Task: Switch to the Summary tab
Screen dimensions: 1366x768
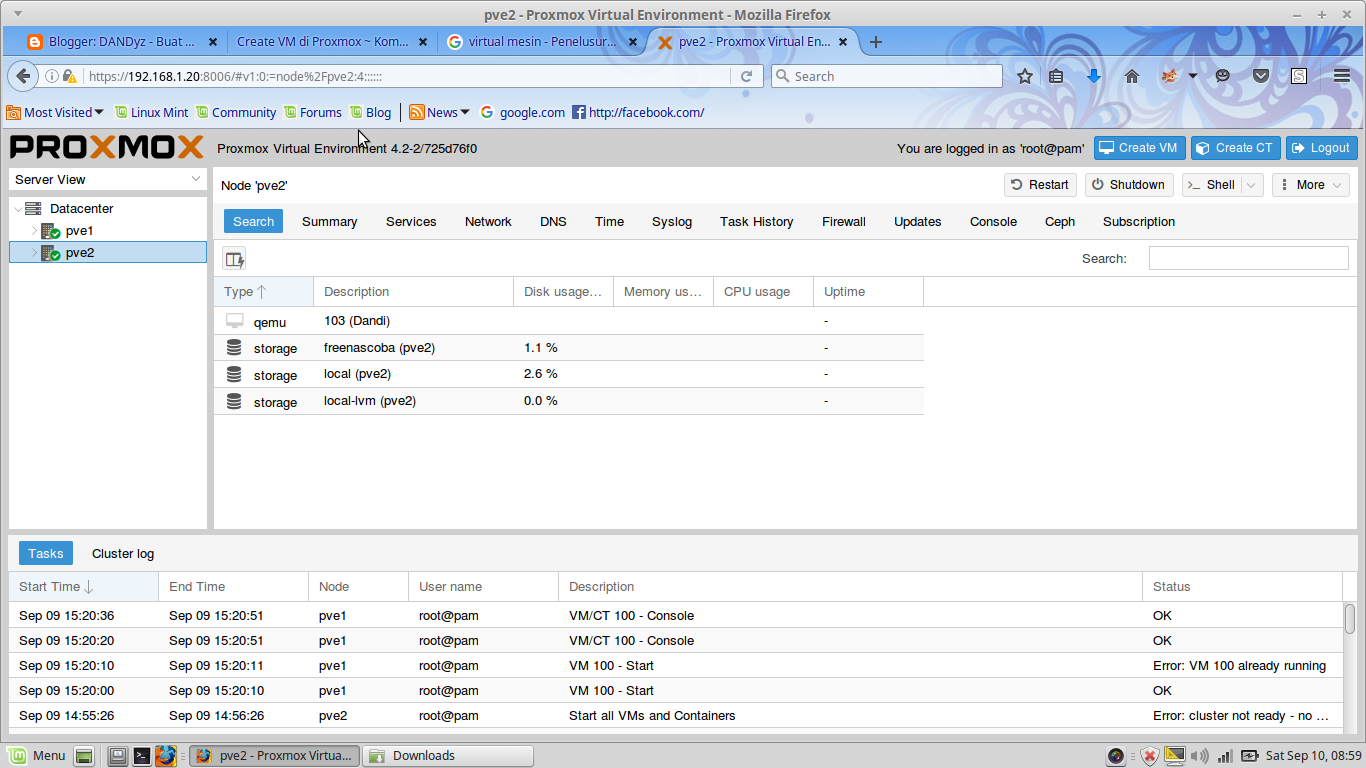Action: (x=329, y=222)
